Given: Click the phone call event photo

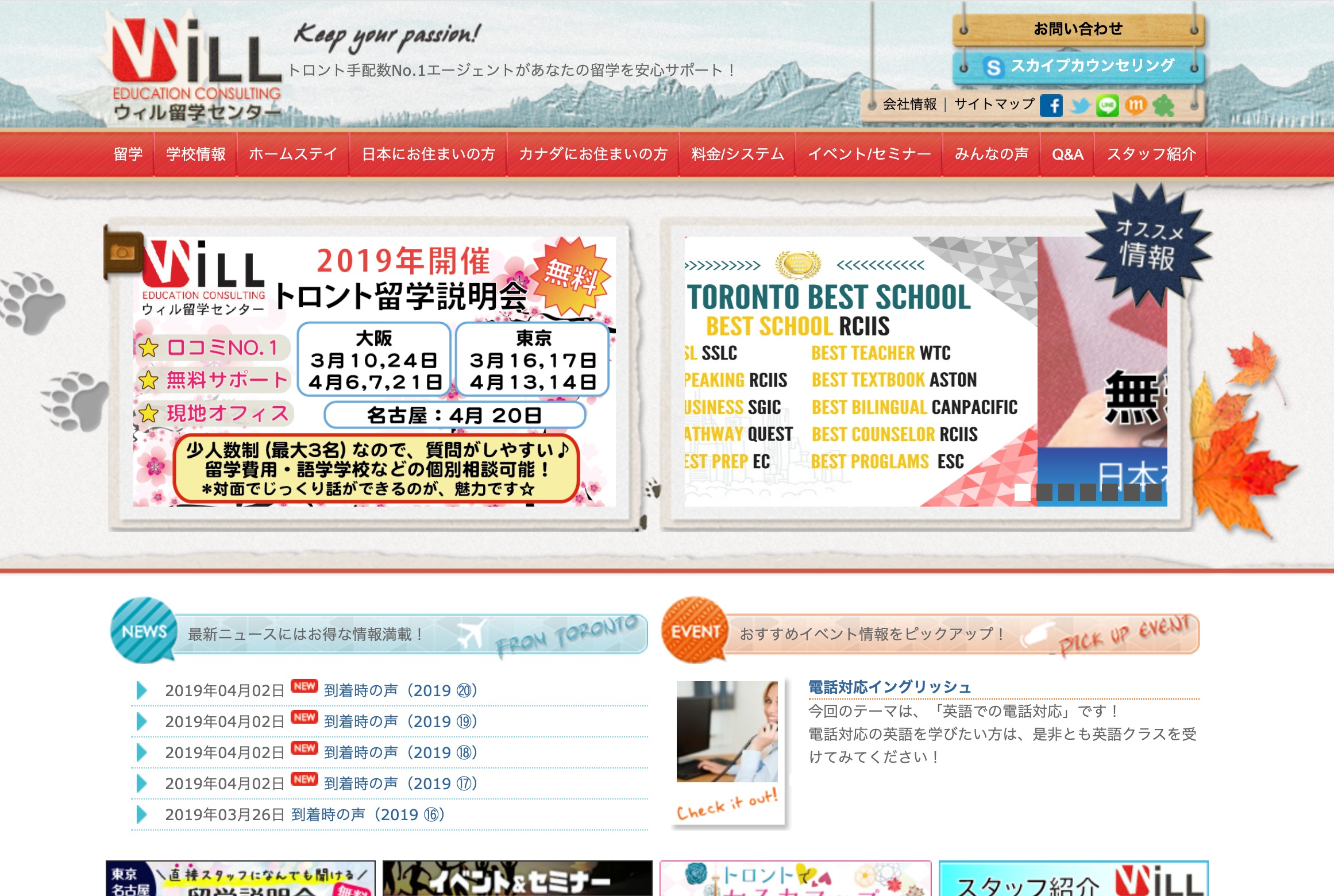Looking at the screenshot, I should [x=727, y=731].
